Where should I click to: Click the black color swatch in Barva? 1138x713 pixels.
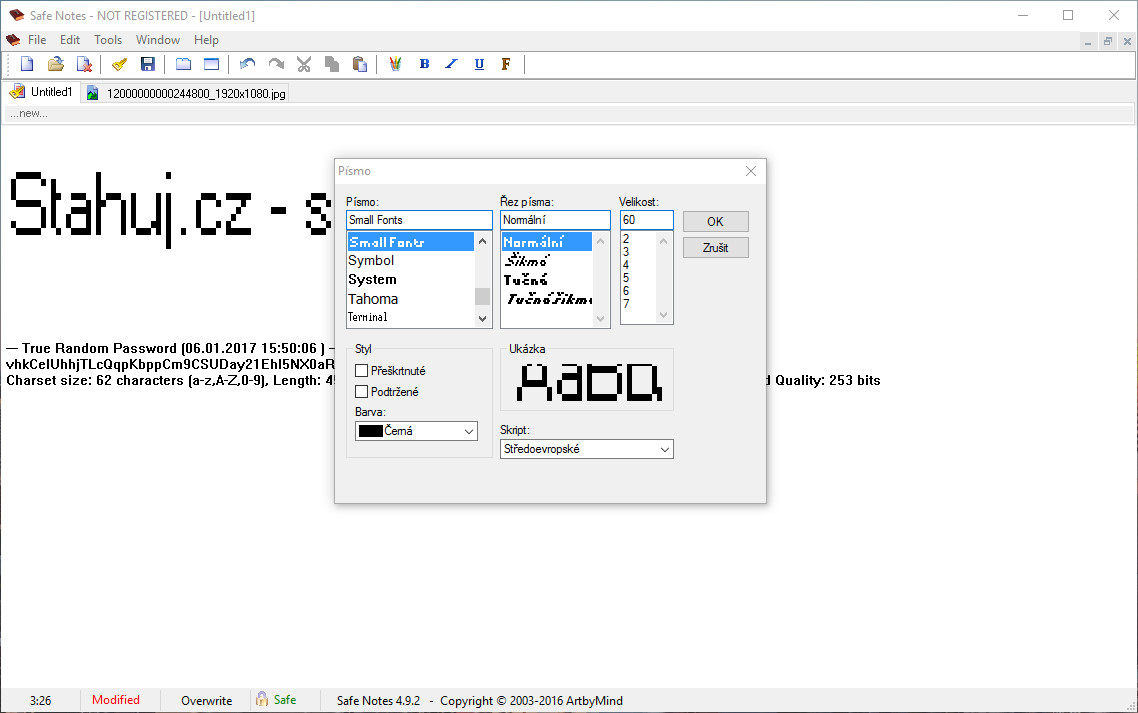click(370, 431)
